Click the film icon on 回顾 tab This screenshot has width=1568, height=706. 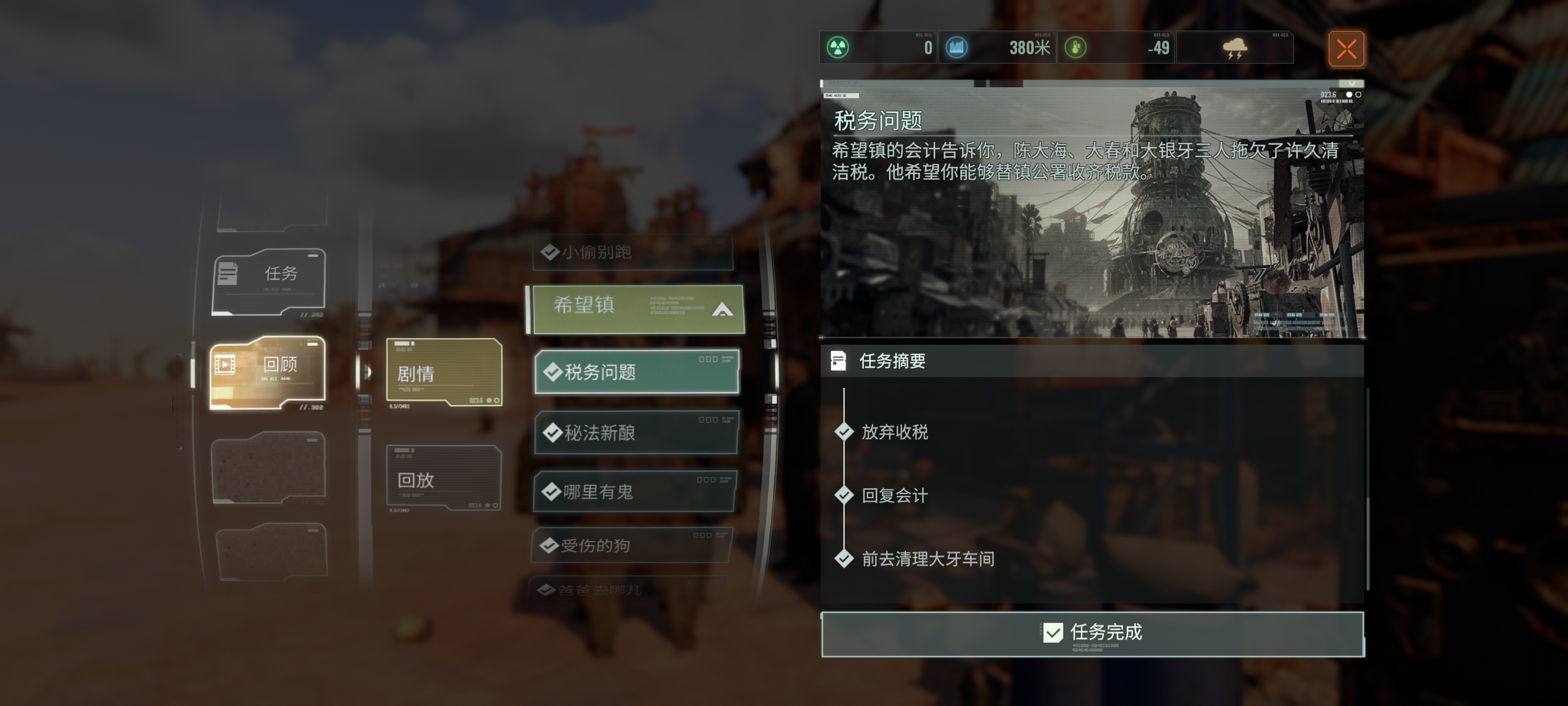224,365
